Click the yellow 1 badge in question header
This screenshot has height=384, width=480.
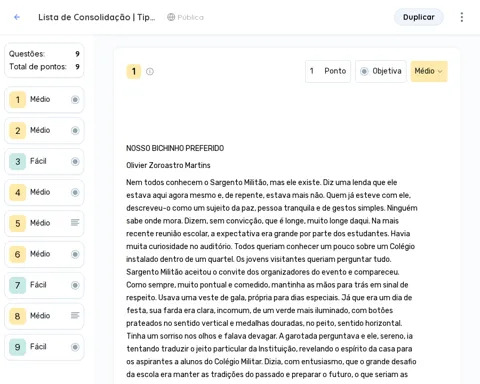[x=134, y=71]
